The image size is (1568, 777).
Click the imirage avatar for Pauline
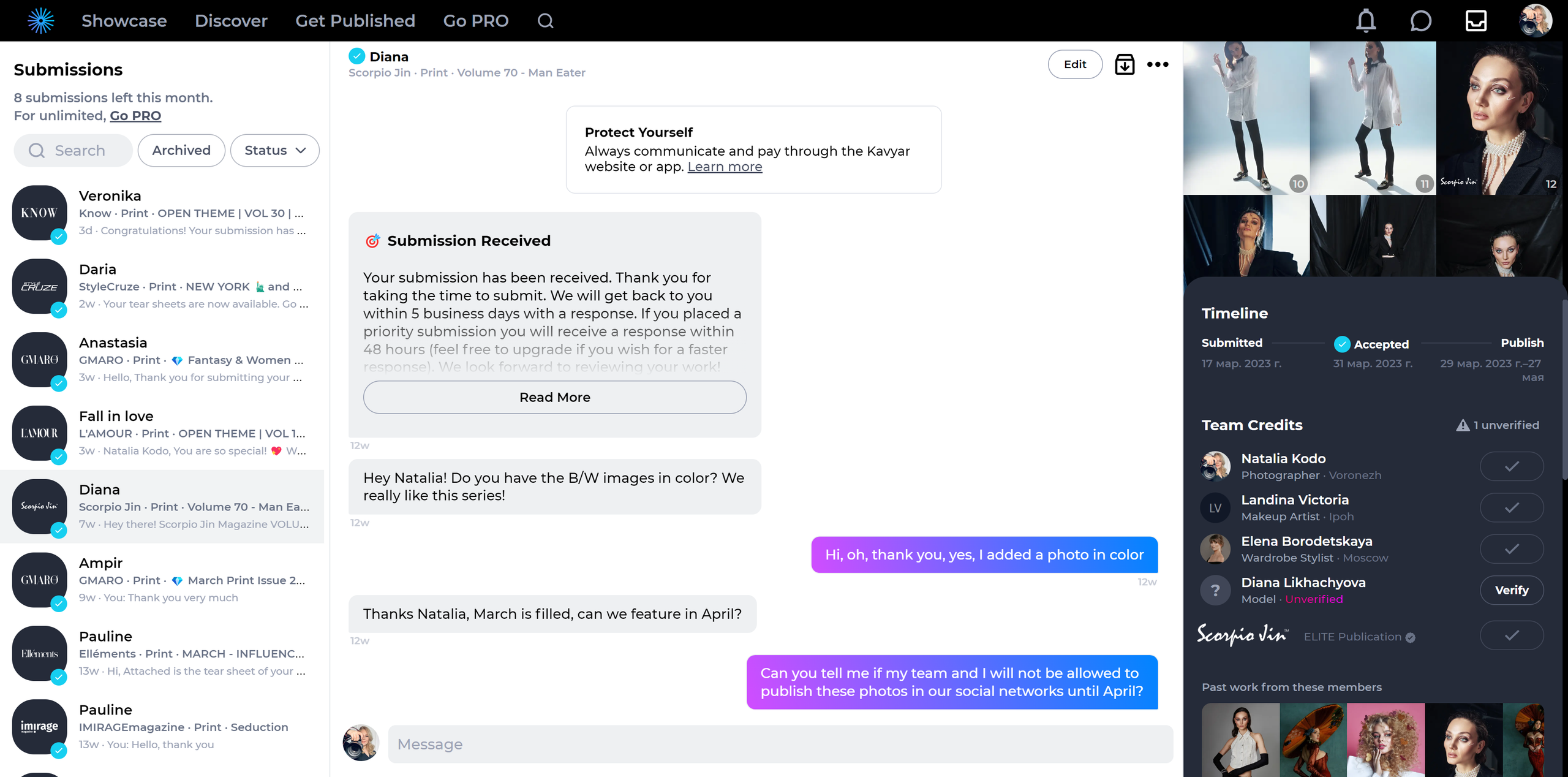40,727
